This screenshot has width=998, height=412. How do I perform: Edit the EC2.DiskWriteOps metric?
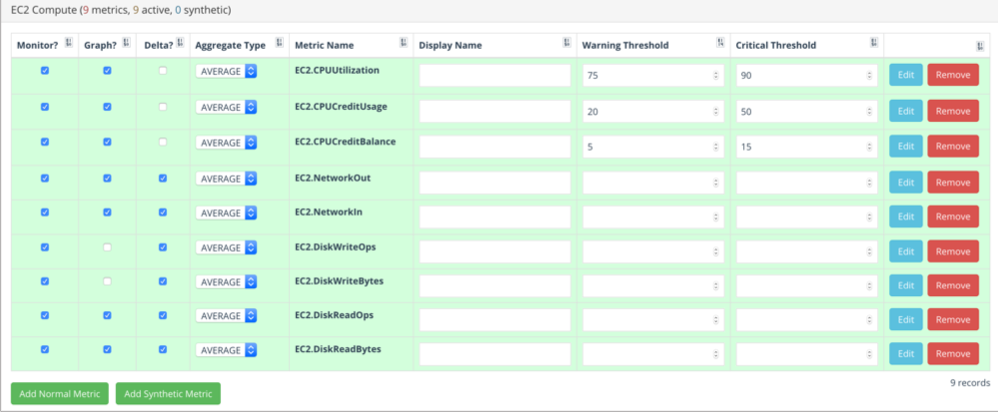tap(906, 251)
